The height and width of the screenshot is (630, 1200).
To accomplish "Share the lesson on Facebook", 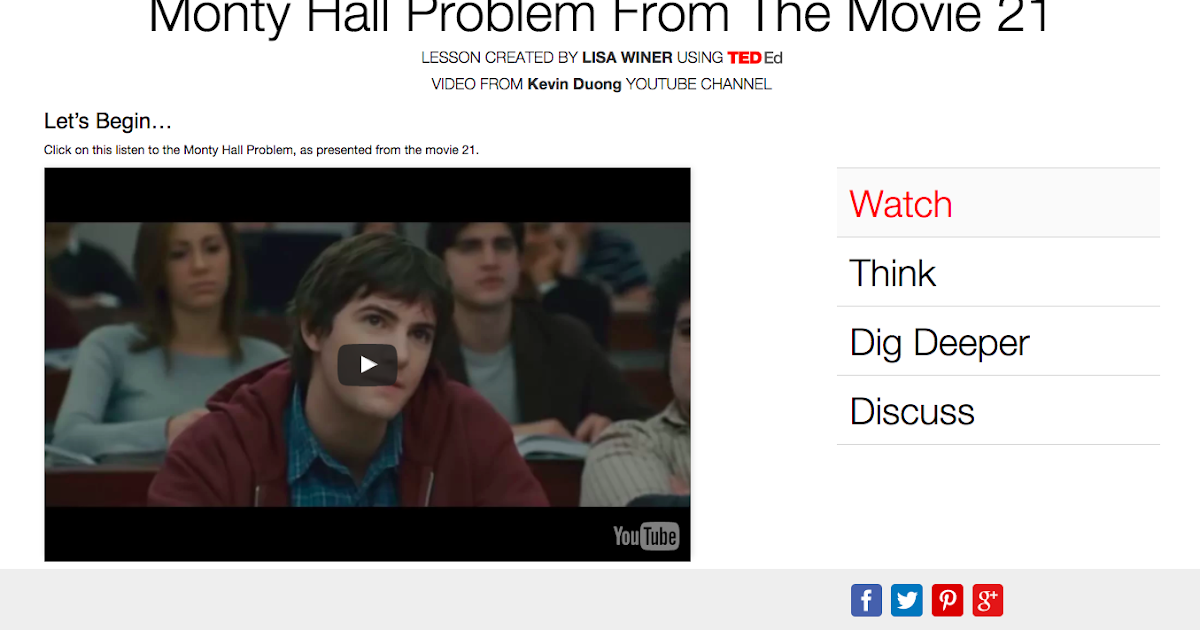I will (866, 600).
